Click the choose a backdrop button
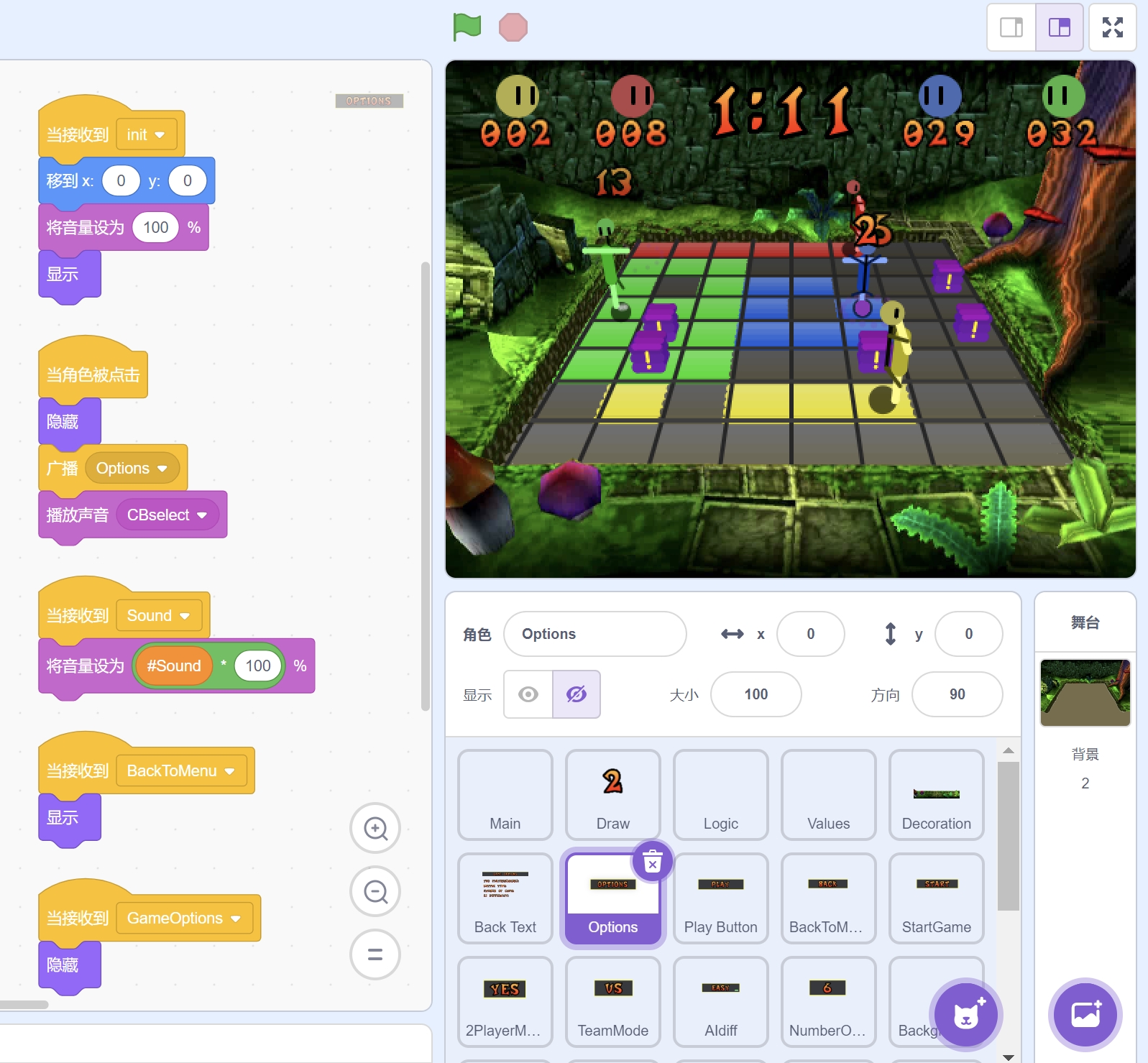This screenshot has height=1063, width=1148. (1085, 1014)
